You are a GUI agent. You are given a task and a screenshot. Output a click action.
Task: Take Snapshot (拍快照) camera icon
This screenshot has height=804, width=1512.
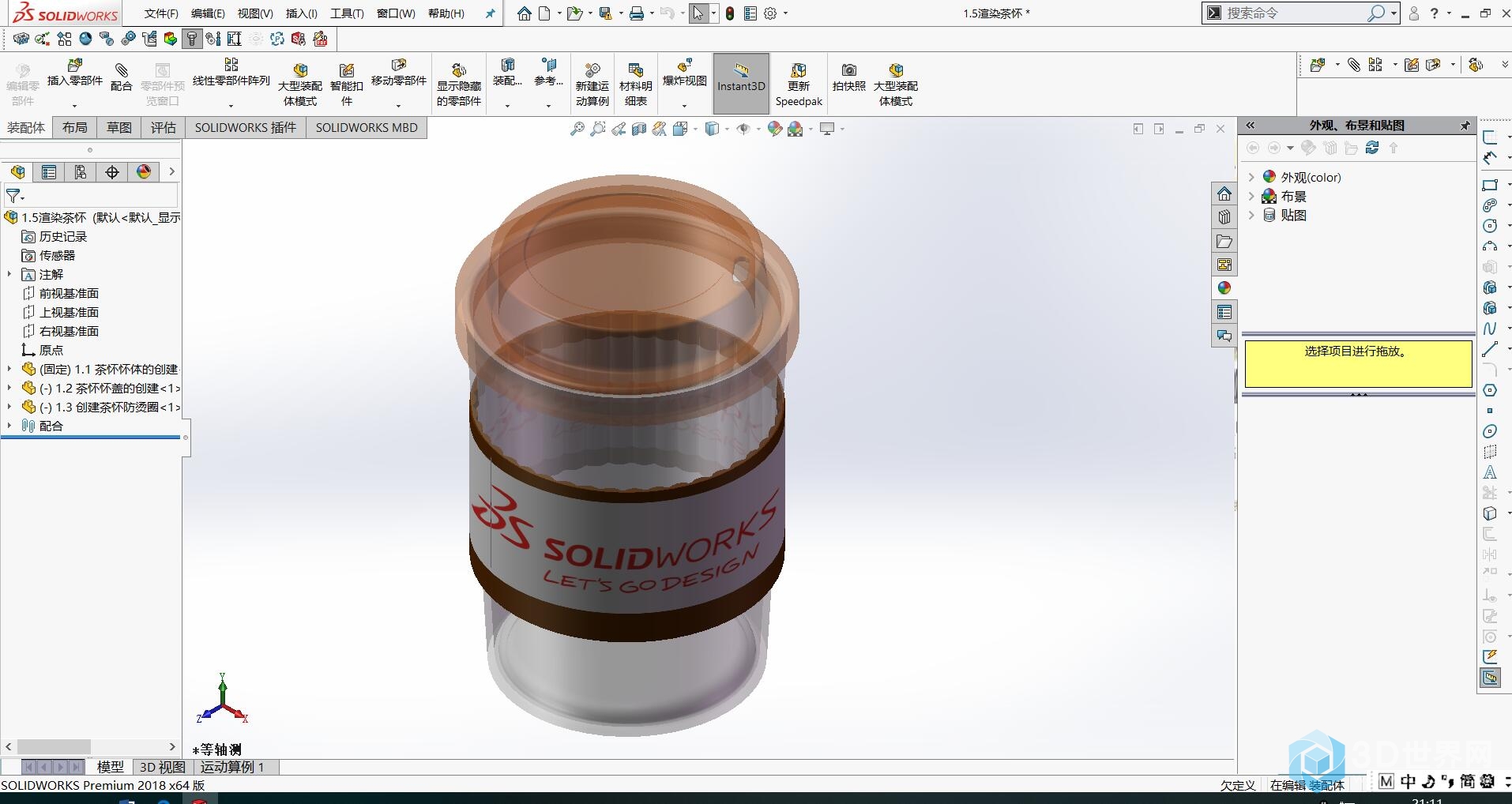[849, 70]
